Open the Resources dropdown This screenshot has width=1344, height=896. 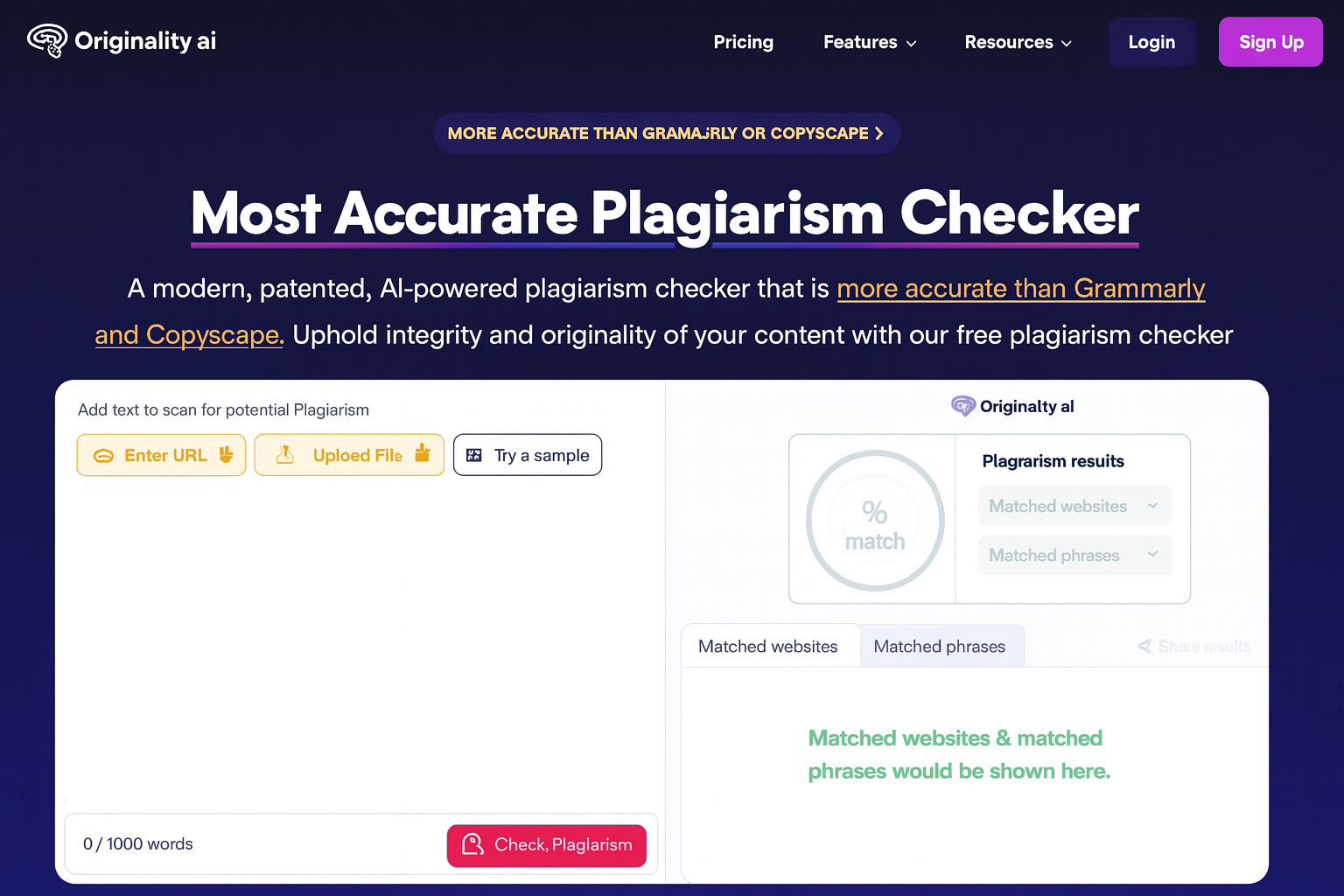[1018, 42]
